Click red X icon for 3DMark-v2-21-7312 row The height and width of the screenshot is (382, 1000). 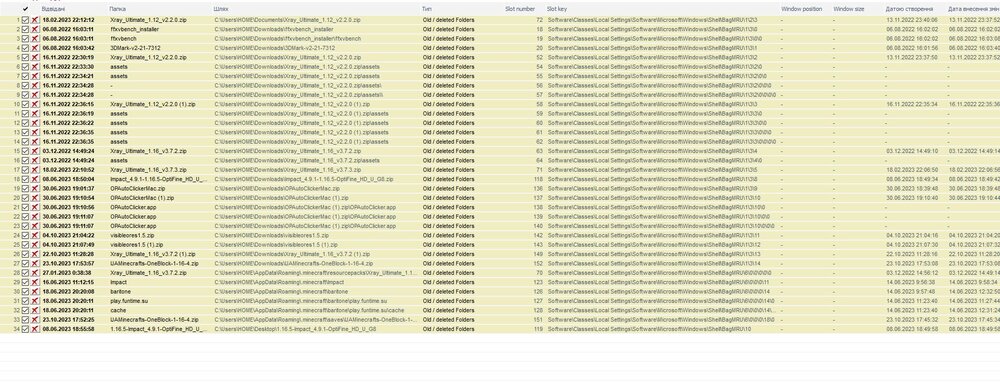tap(36, 48)
